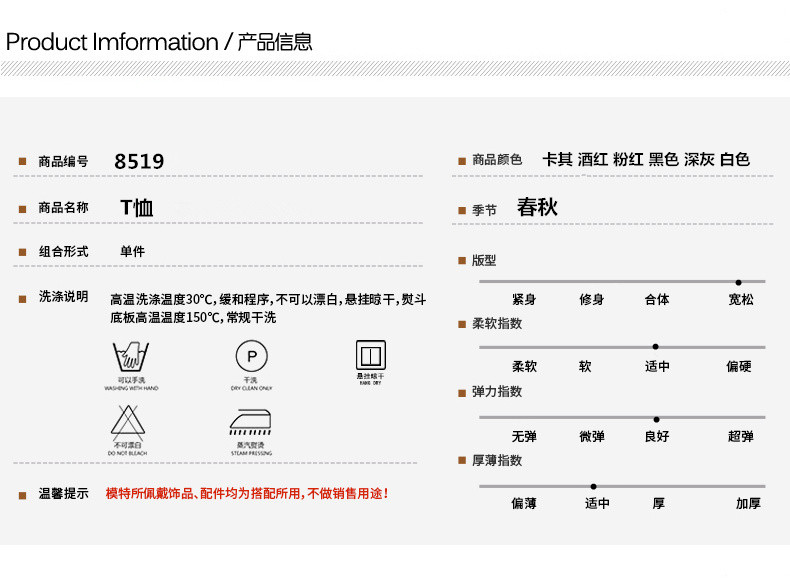Click the 宽松 fit label
Image resolution: width=790 pixels, height=584 pixels.
pos(741,299)
